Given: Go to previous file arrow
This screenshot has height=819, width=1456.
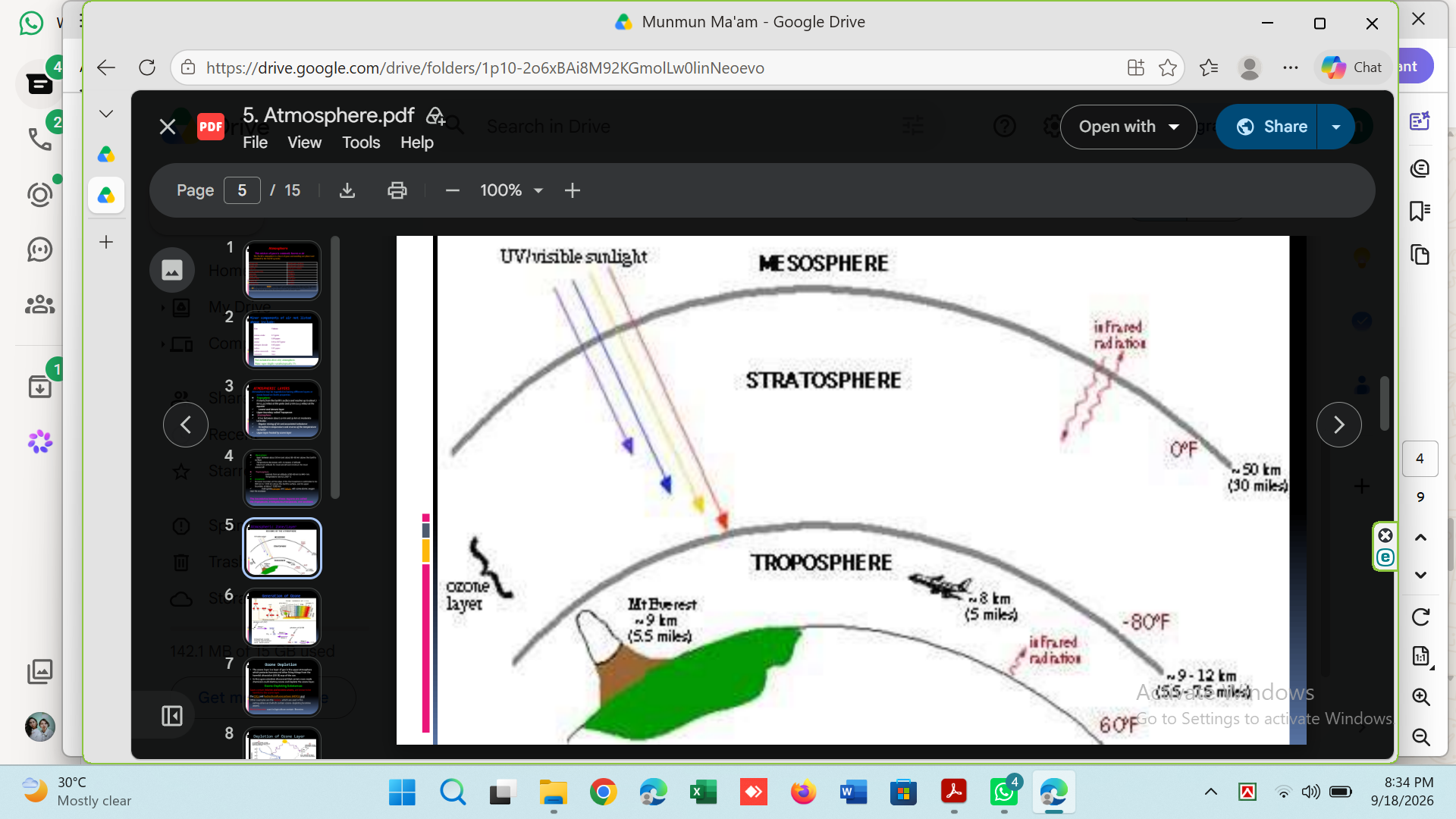Looking at the screenshot, I should [186, 425].
